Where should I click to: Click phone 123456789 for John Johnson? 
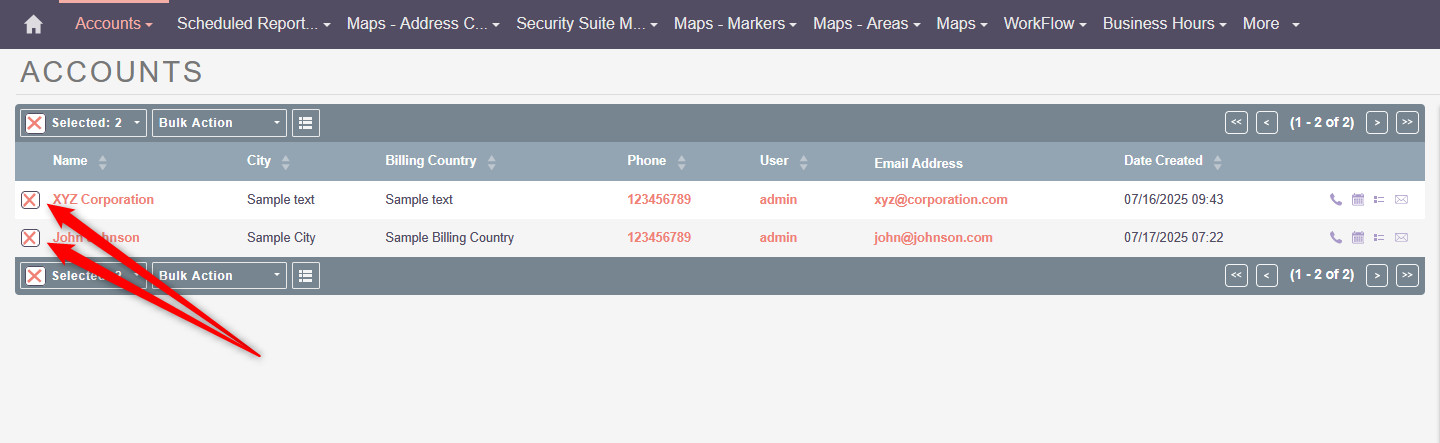point(659,238)
